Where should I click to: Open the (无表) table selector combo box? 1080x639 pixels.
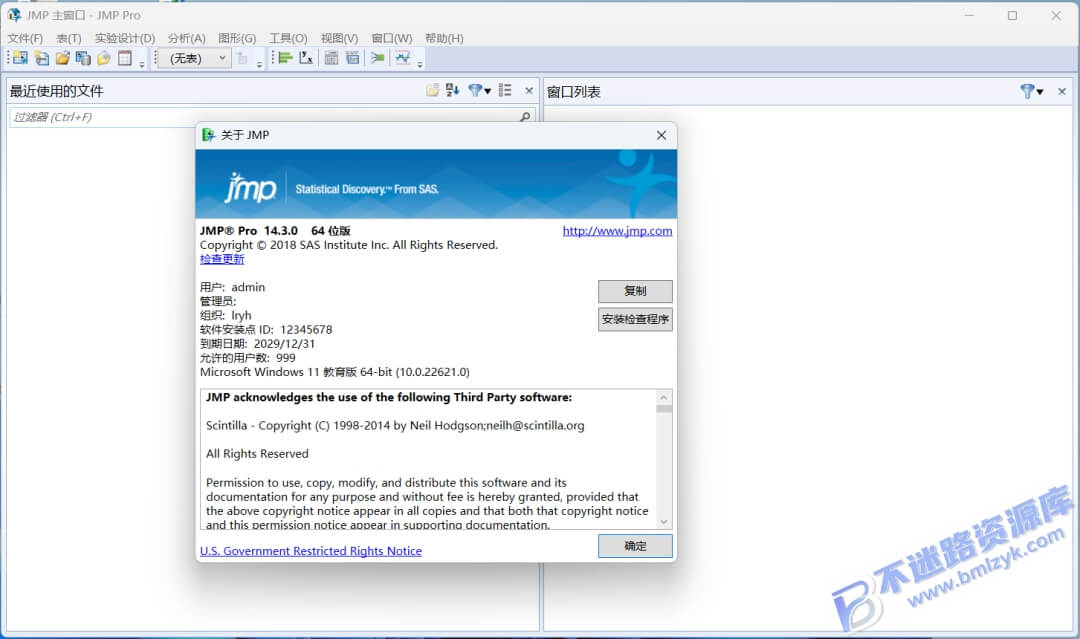[x=195, y=58]
